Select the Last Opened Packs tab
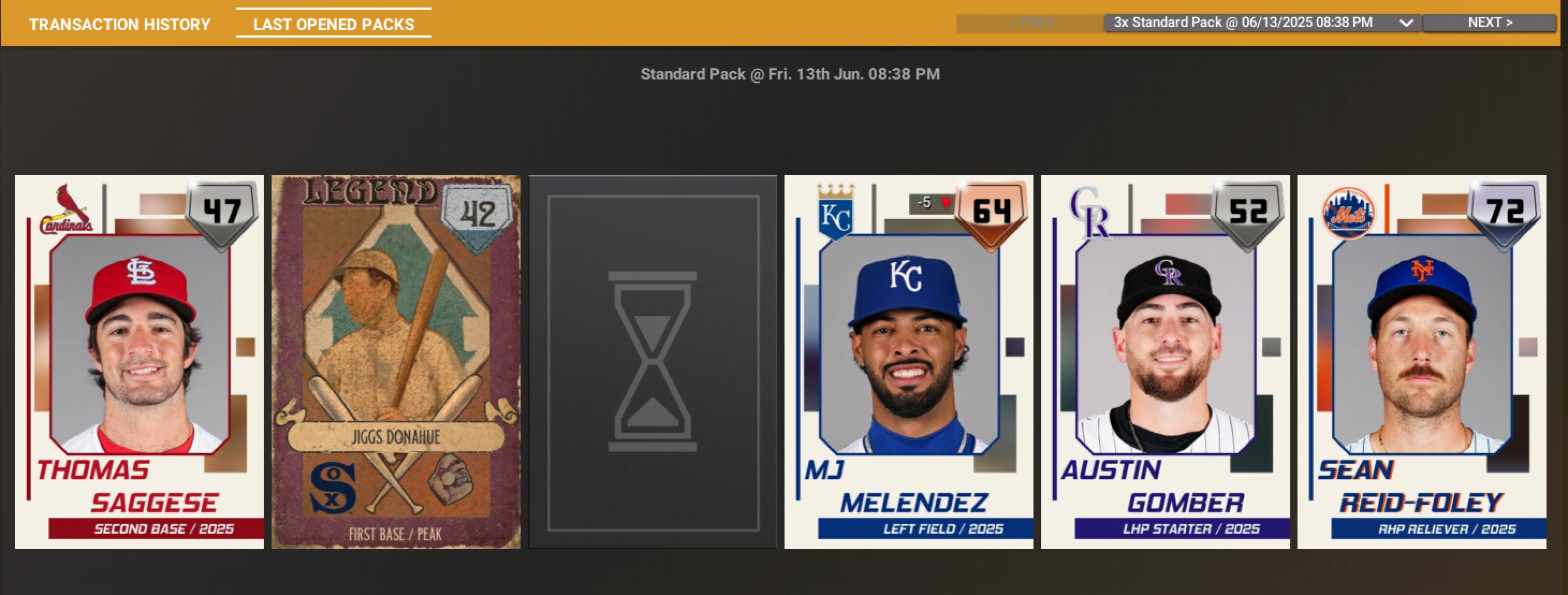The image size is (1568, 595). (x=333, y=24)
